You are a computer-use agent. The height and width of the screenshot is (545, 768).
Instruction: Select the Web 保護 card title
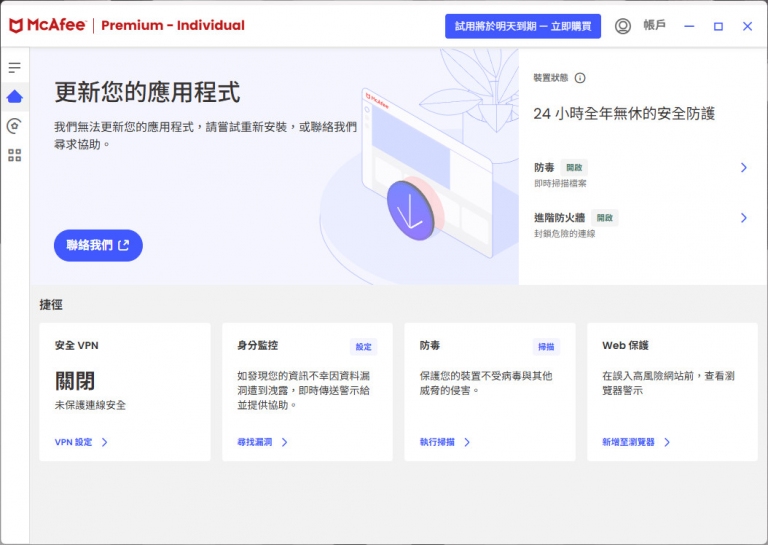[625, 345]
